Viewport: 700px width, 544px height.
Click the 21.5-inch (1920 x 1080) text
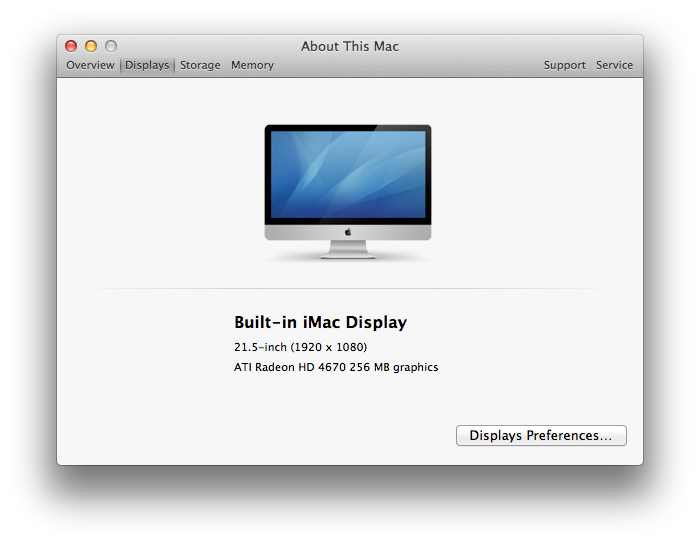point(300,347)
